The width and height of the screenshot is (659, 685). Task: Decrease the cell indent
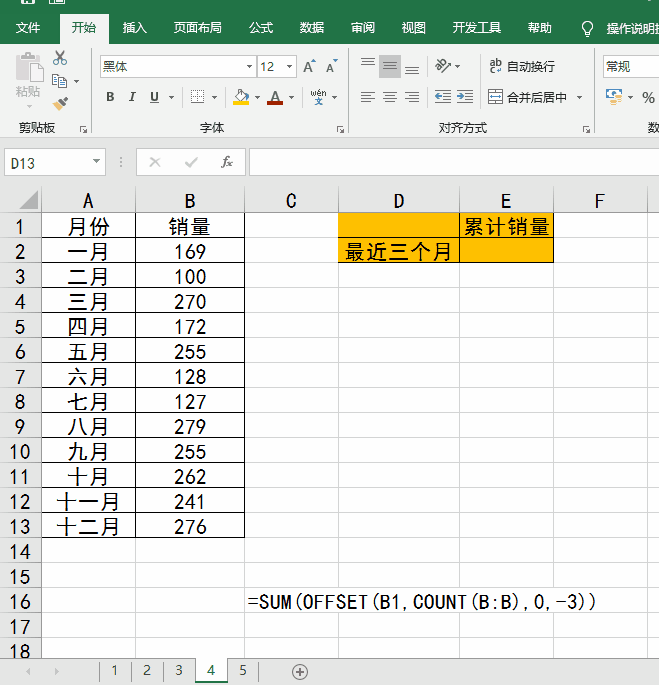[443, 97]
